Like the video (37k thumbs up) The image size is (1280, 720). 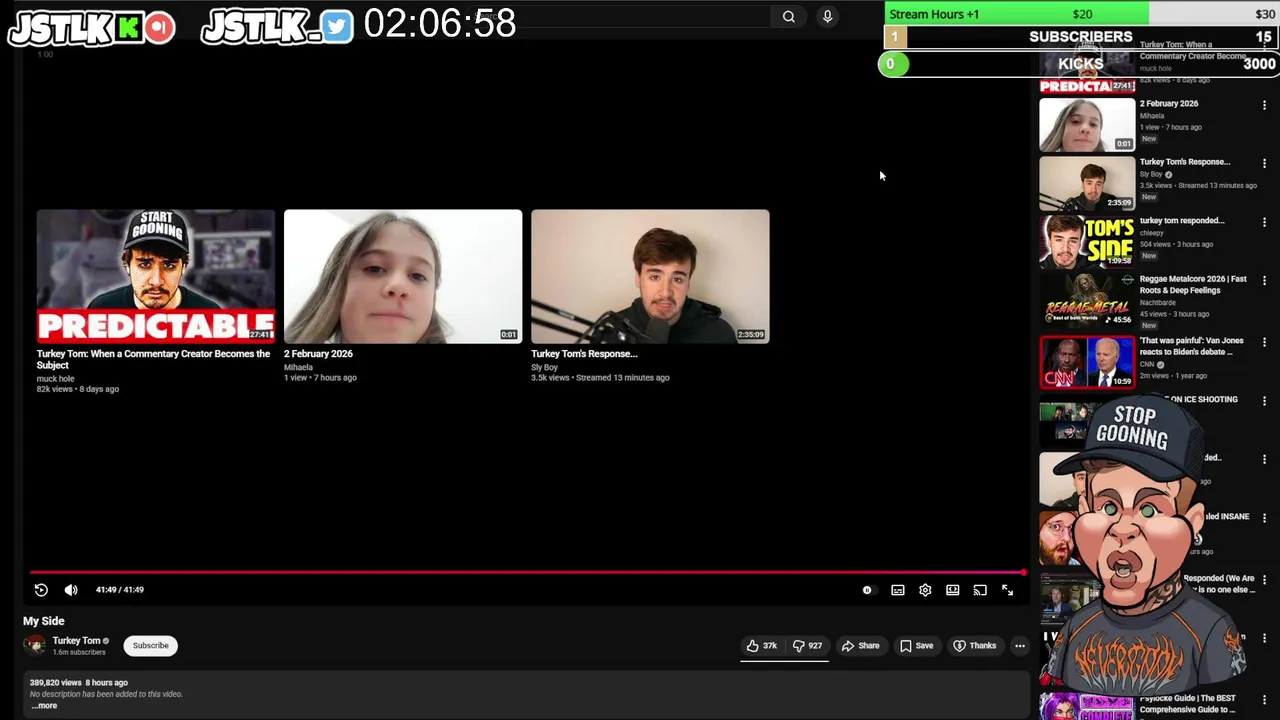(762, 646)
